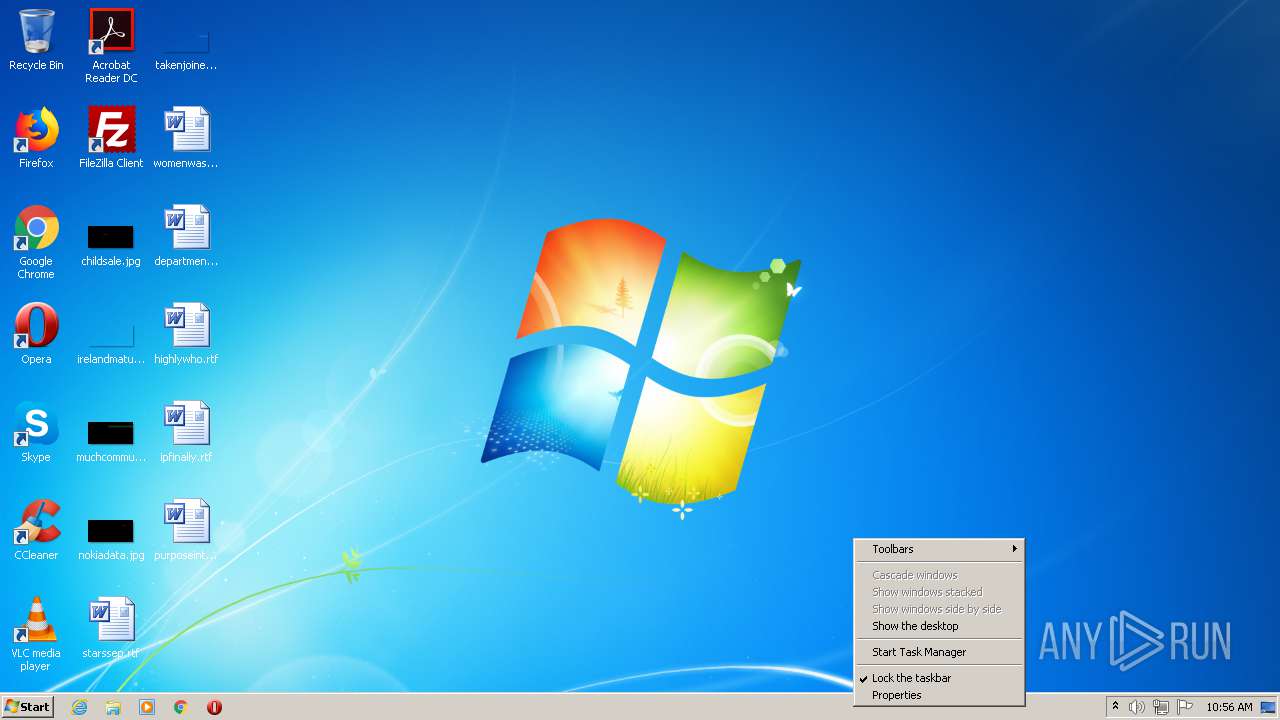Select the purposeint... Word document
The image size is (1280, 720).
pyautogui.click(x=186, y=530)
